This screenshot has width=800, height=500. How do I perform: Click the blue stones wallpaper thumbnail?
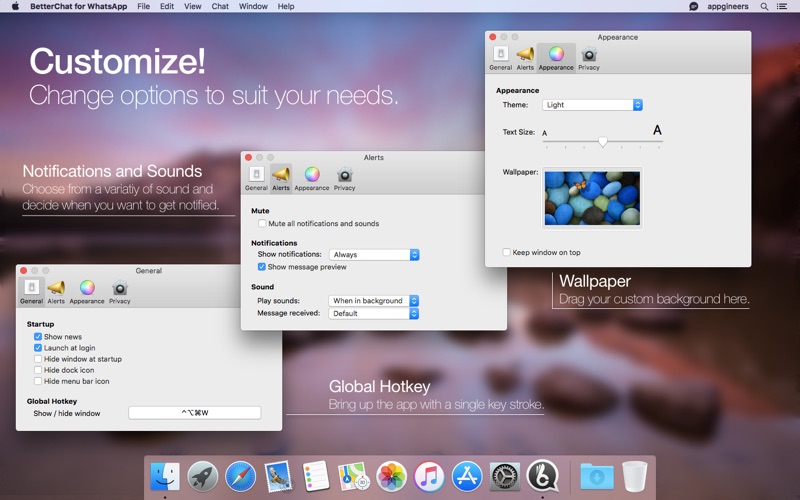[592, 198]
